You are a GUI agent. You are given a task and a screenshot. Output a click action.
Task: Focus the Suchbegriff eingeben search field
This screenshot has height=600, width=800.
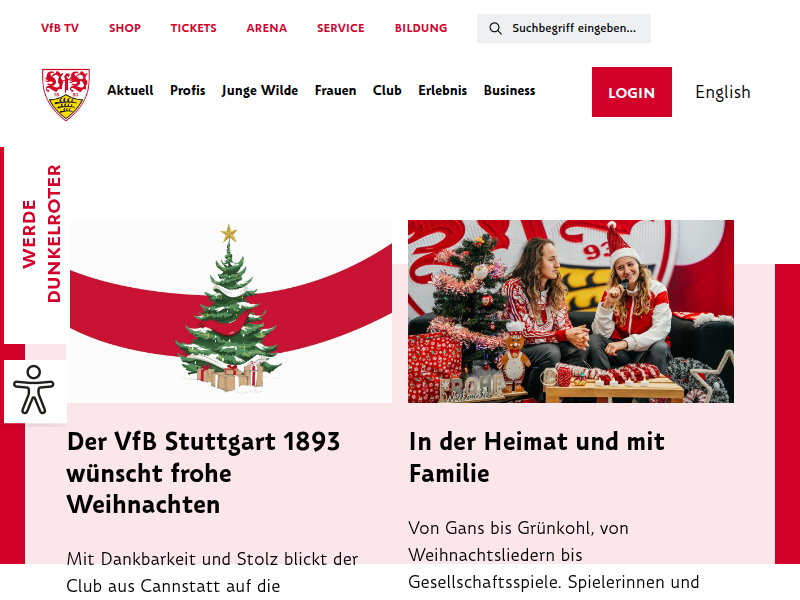point(564,29)
